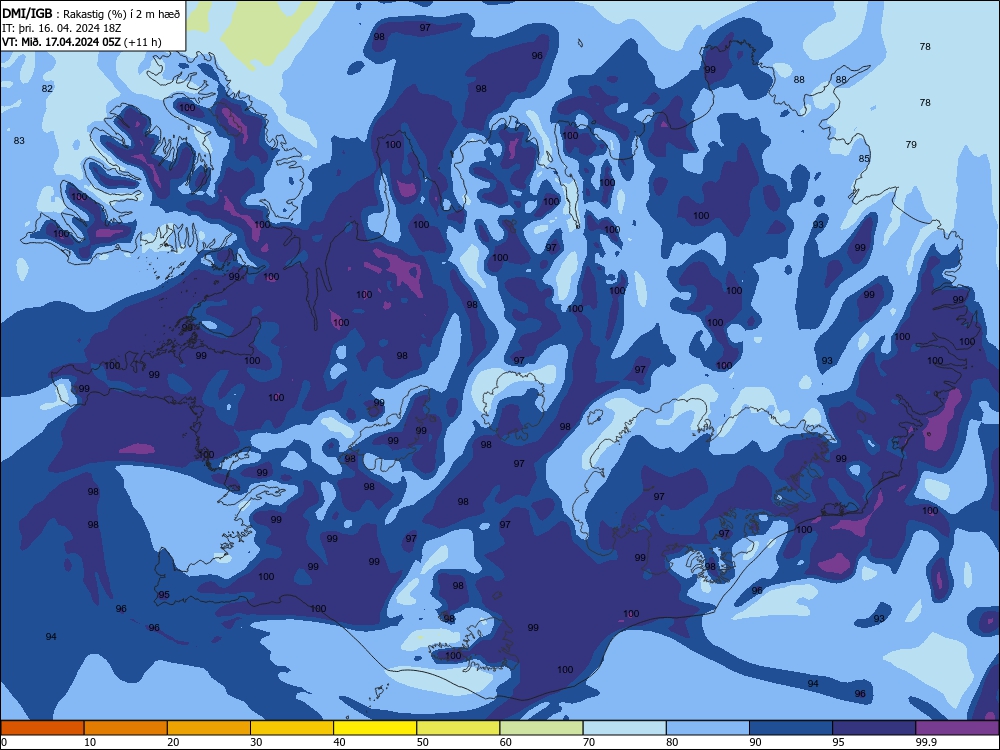Screen dimensions: 1000x750
Task: Select the "80" legend tick label
Action: (672, 742)
